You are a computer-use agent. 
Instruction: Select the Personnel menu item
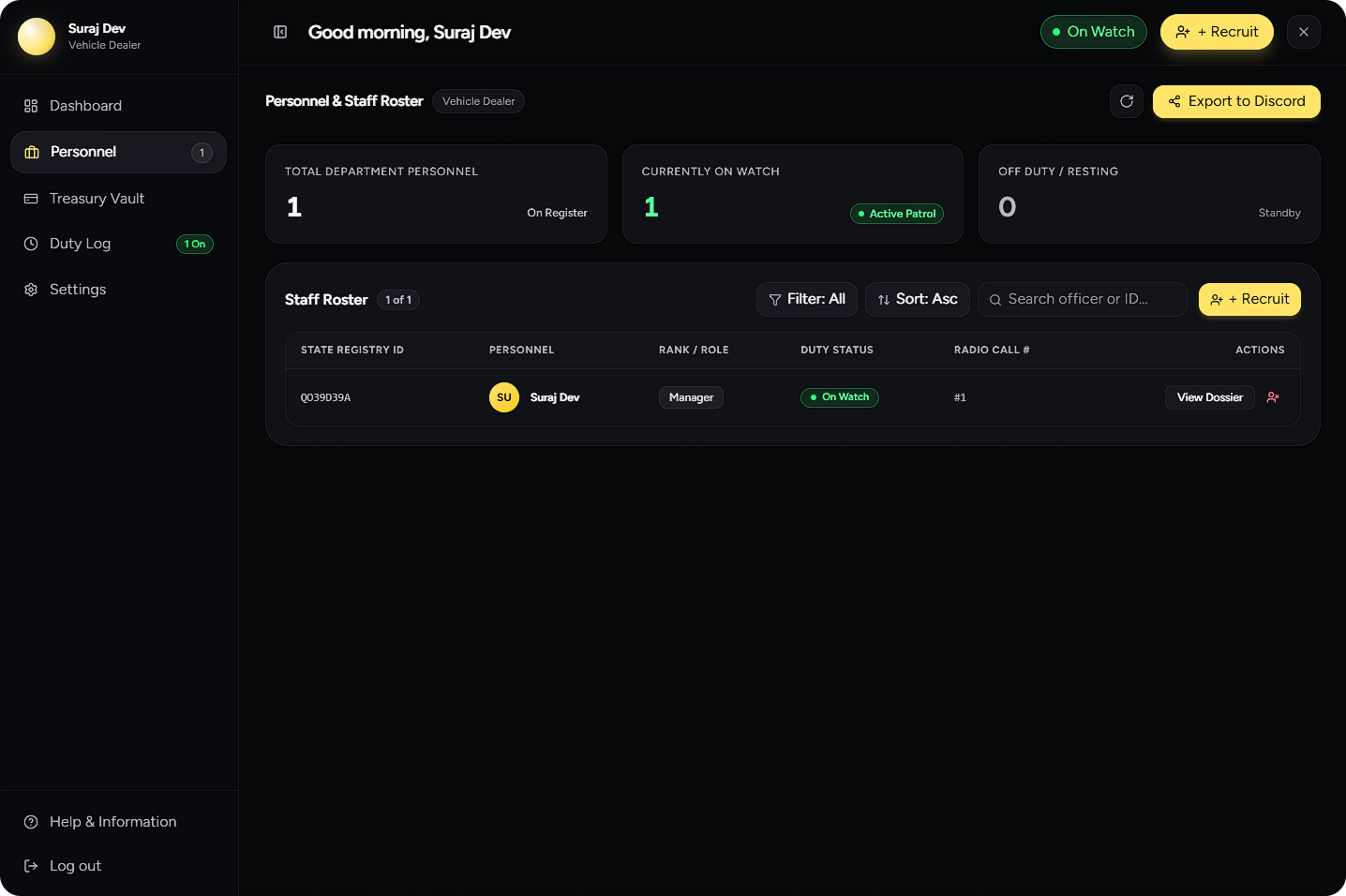click(x=118, y=152)
